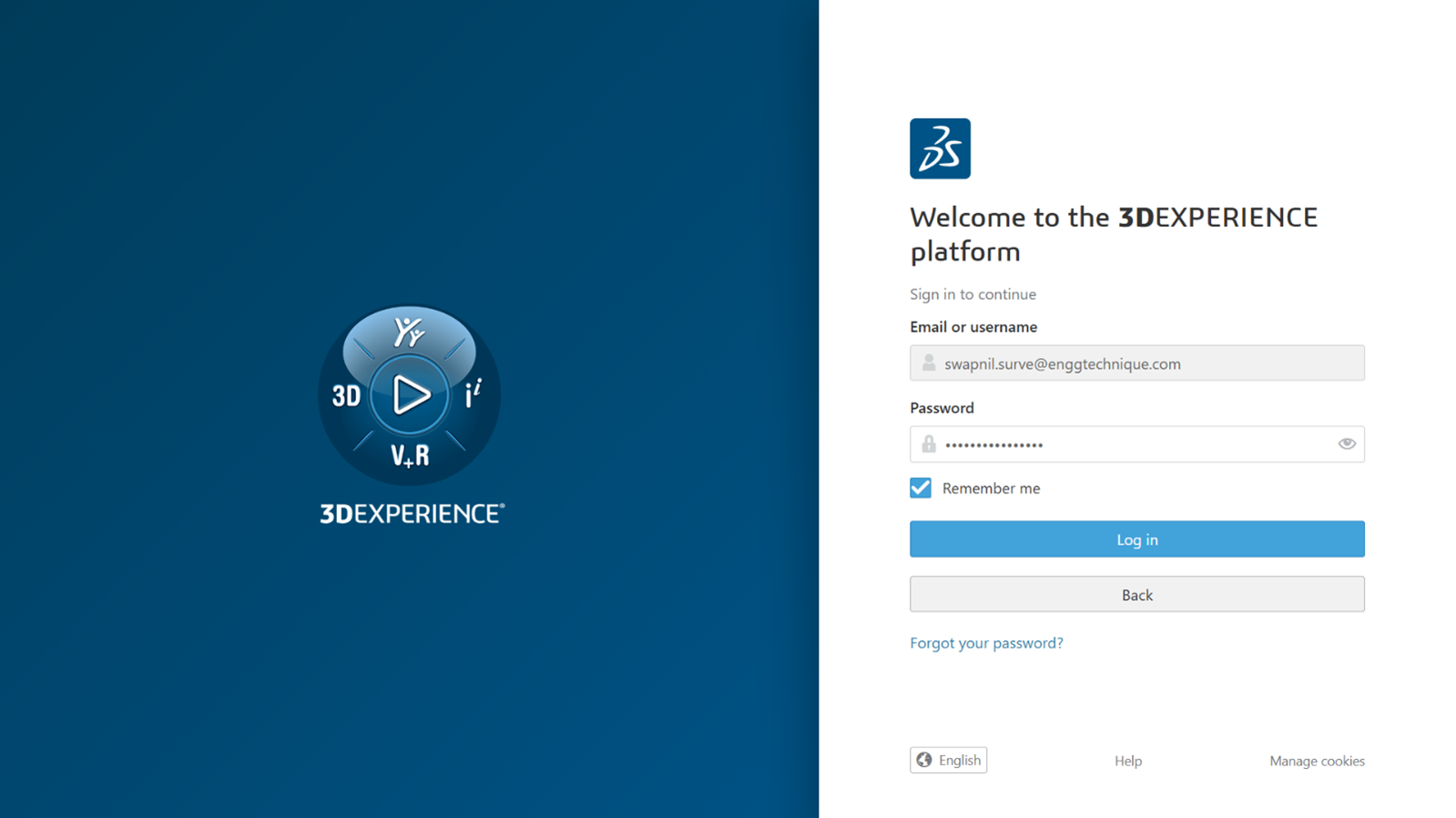Click the globe icon beside English
Screen dimensions: 1456x818
pyautogui.click(x=924, y=760)
